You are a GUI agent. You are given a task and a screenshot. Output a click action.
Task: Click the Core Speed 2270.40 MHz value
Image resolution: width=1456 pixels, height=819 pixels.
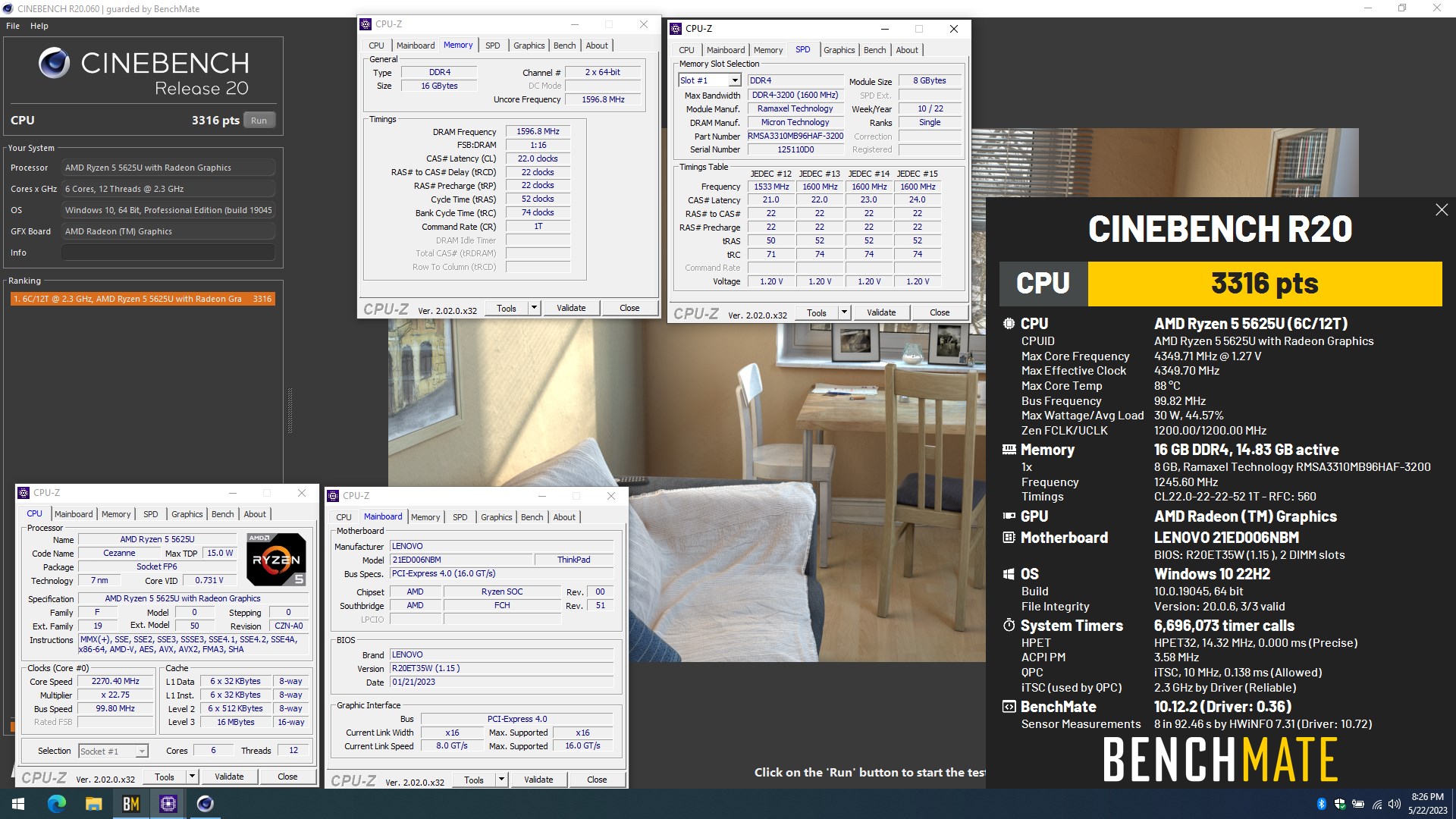115,681
